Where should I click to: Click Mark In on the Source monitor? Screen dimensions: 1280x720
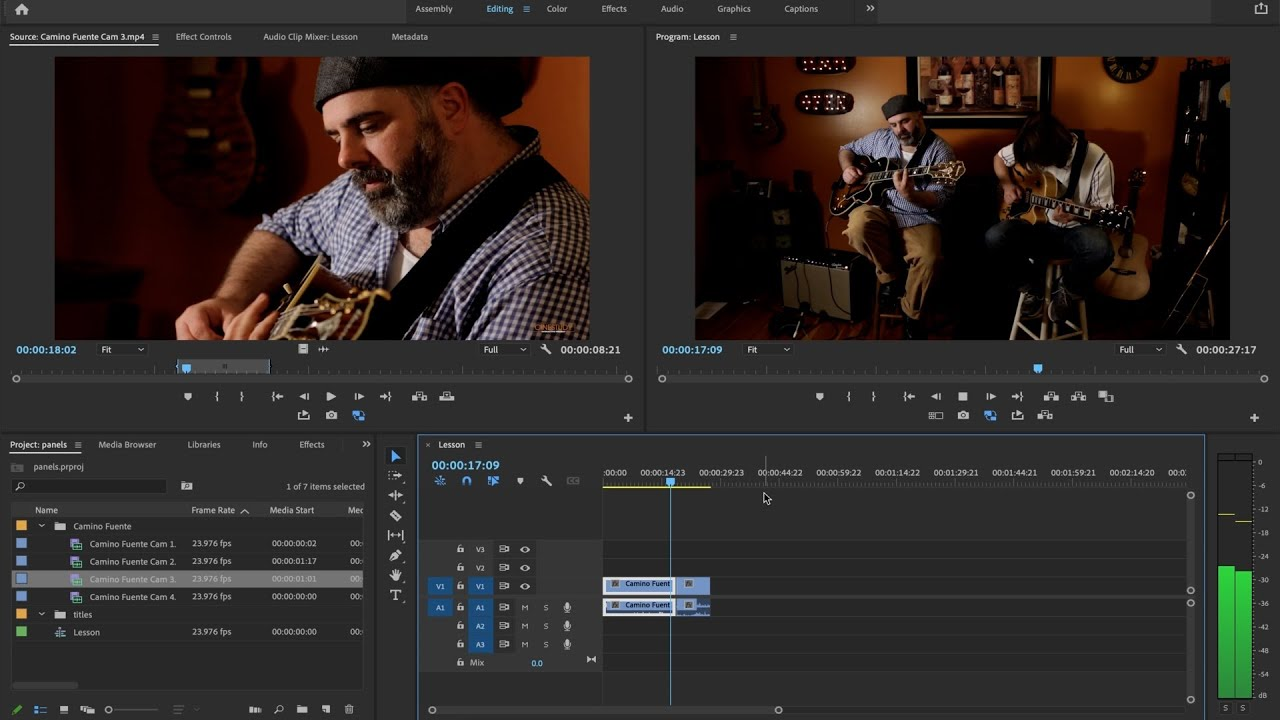[x=217, y=396]
